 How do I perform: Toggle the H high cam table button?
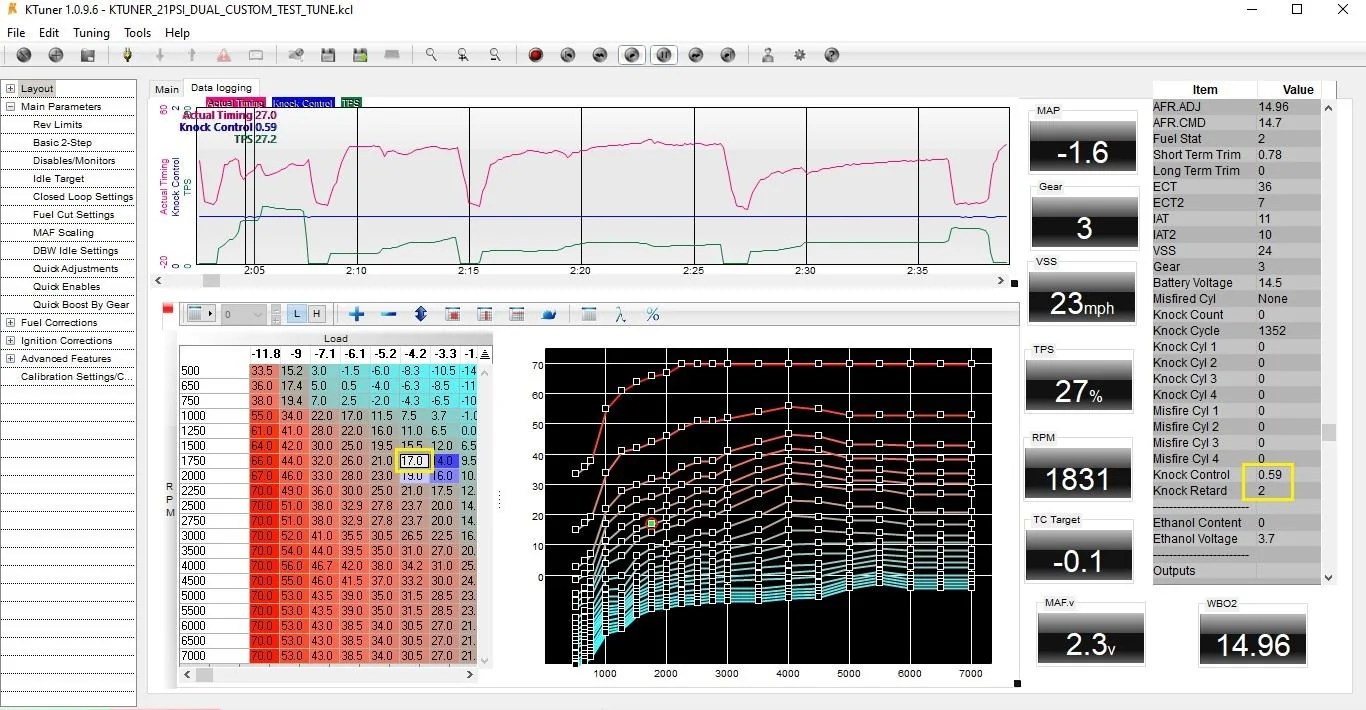pos(316,314)
